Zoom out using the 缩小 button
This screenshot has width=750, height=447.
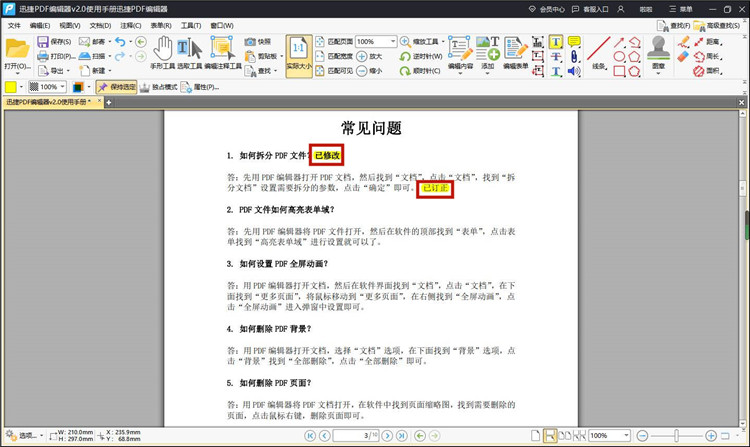pyautogui.click(x=369, y=71)
